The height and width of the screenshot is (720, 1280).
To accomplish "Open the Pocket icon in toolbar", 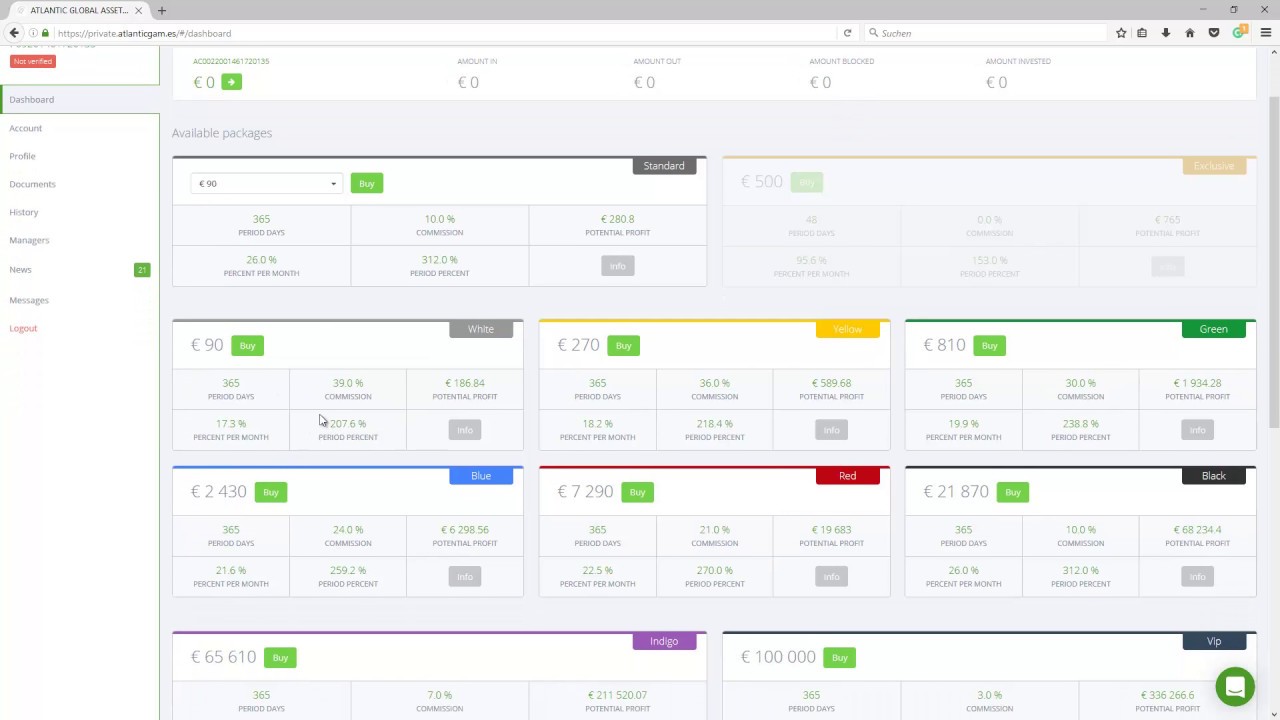I will (x=1213, y=33).
